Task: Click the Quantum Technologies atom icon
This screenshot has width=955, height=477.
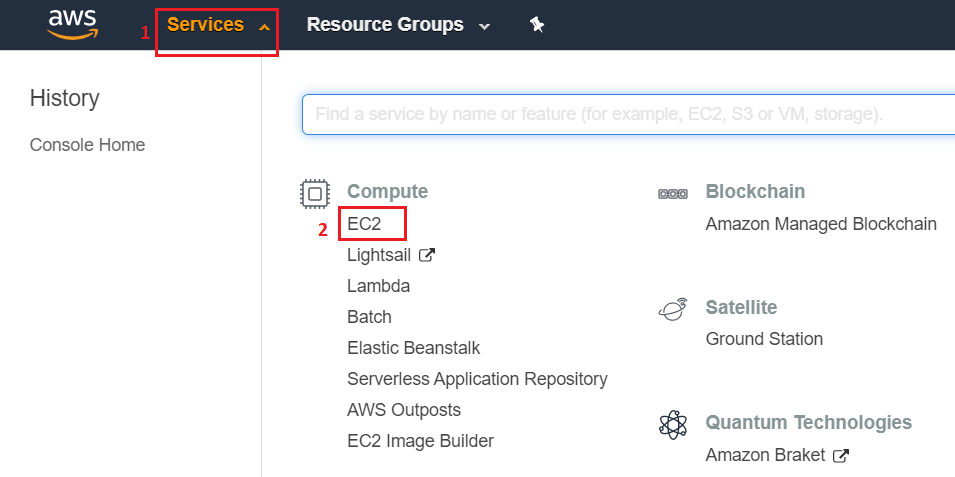Action: point(673,424)
